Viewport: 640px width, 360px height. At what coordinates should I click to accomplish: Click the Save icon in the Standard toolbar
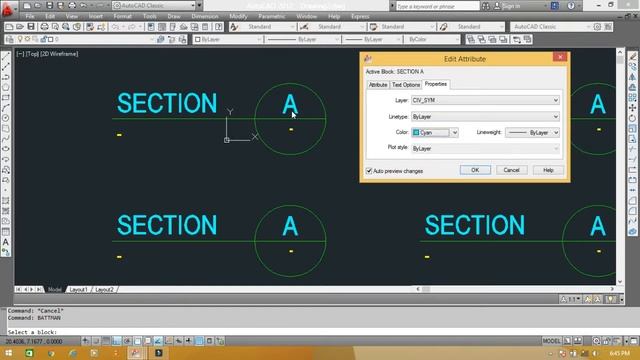click(x=31, y=27)
